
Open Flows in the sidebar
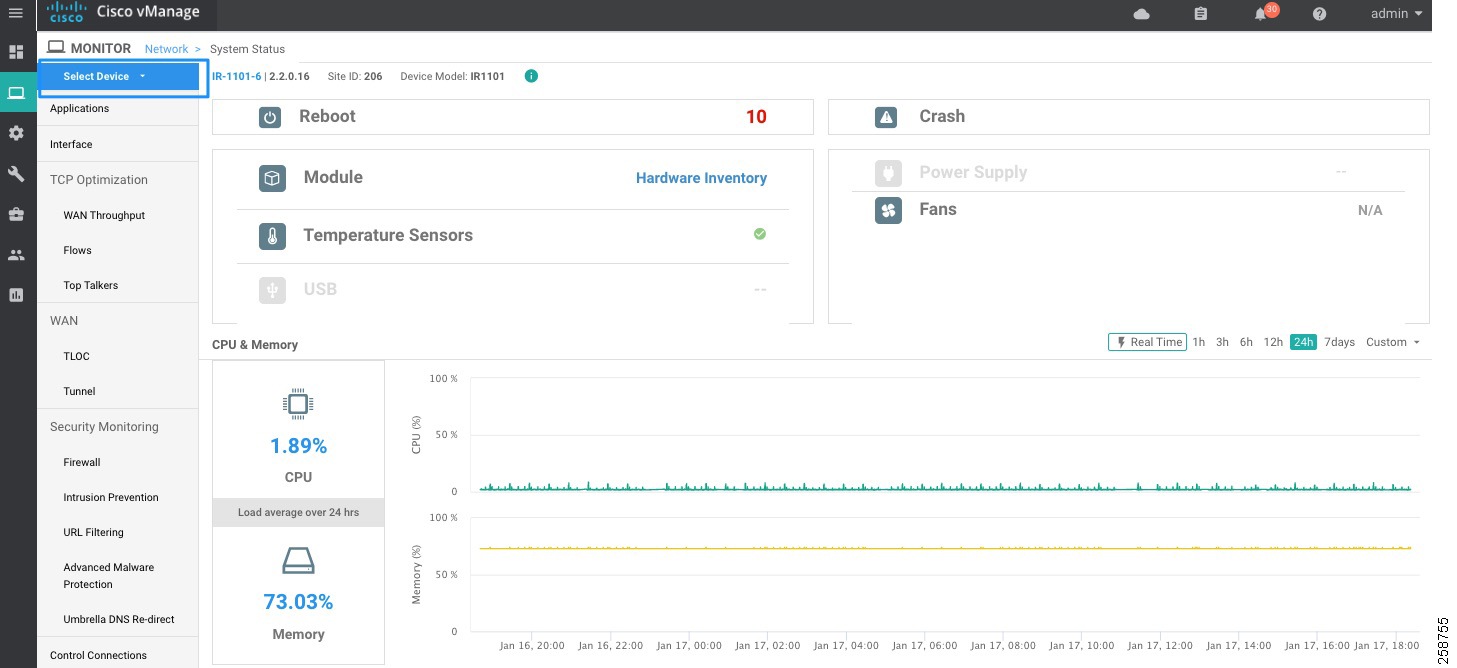(x=77, y=250)
